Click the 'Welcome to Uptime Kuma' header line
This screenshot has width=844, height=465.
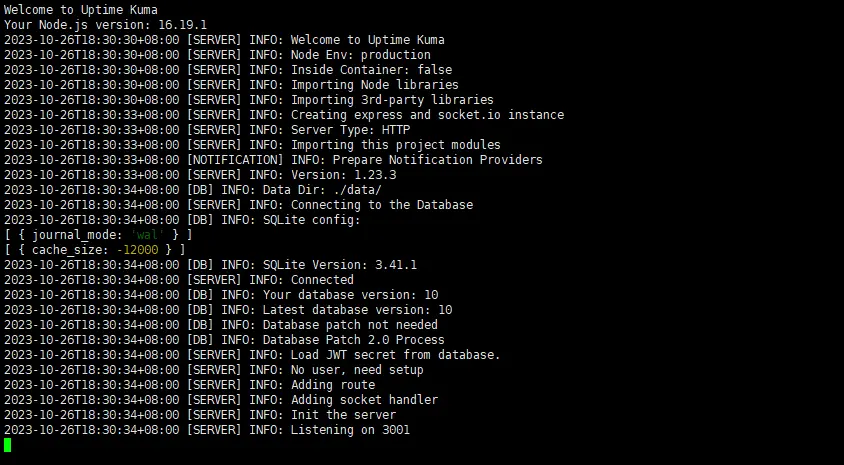[81, 10]
